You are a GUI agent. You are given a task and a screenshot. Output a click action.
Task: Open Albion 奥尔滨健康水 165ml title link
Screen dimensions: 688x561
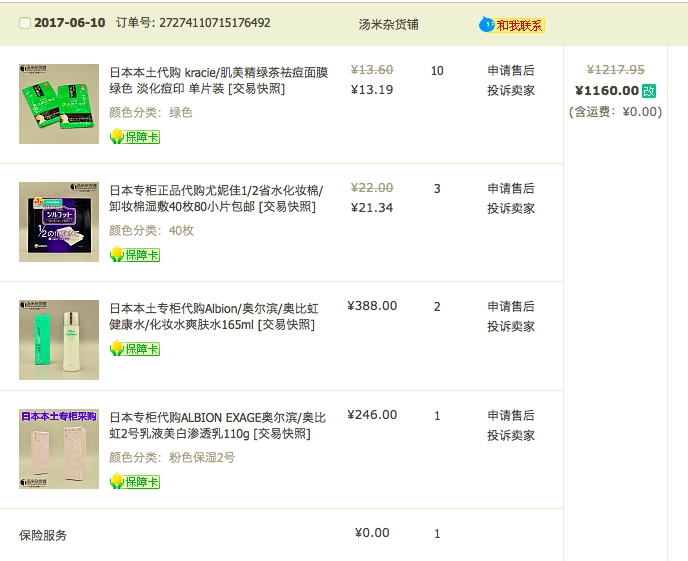212,316
